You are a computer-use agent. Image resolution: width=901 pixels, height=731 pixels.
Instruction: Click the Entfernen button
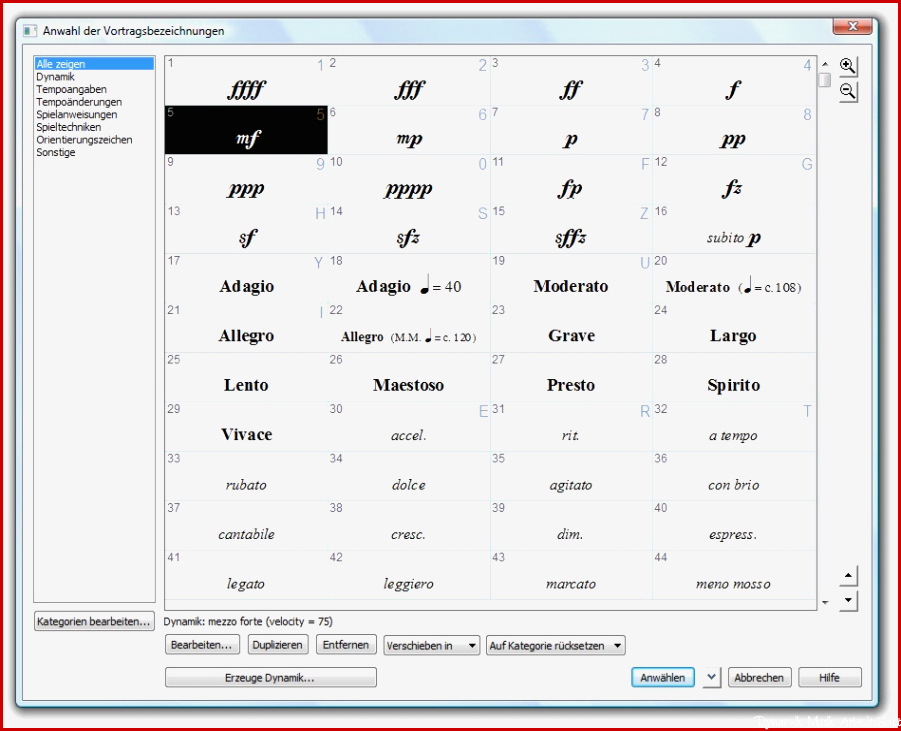[x=346, y=645]
